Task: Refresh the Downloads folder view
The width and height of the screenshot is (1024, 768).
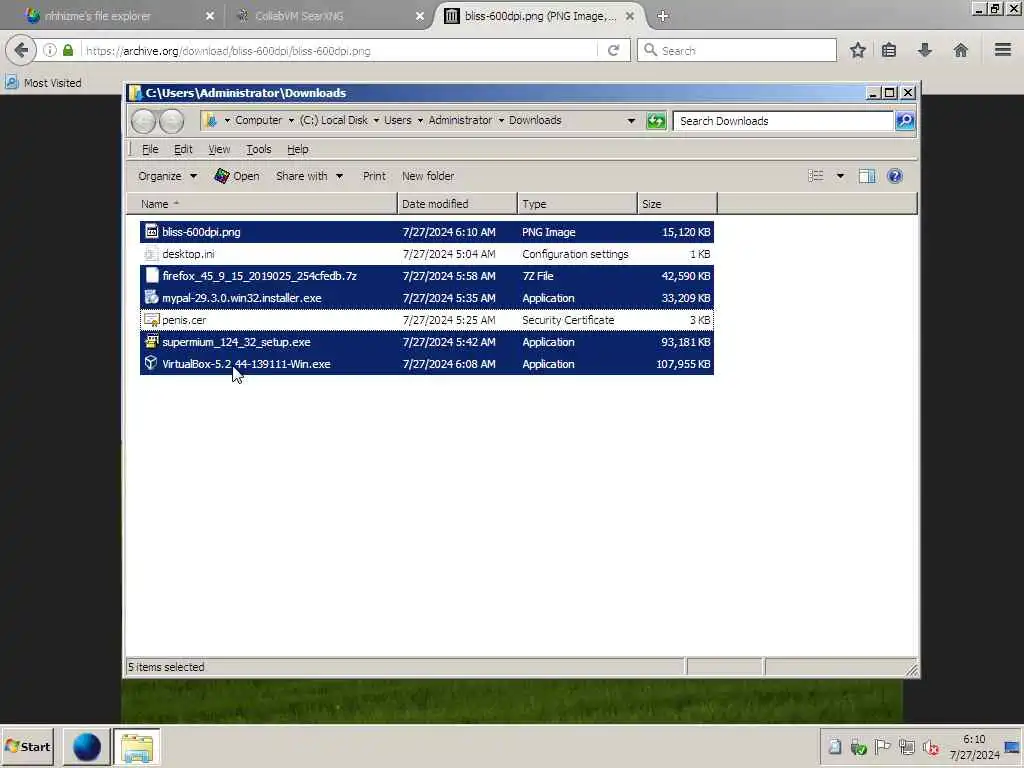Action: tap(656, 121)
